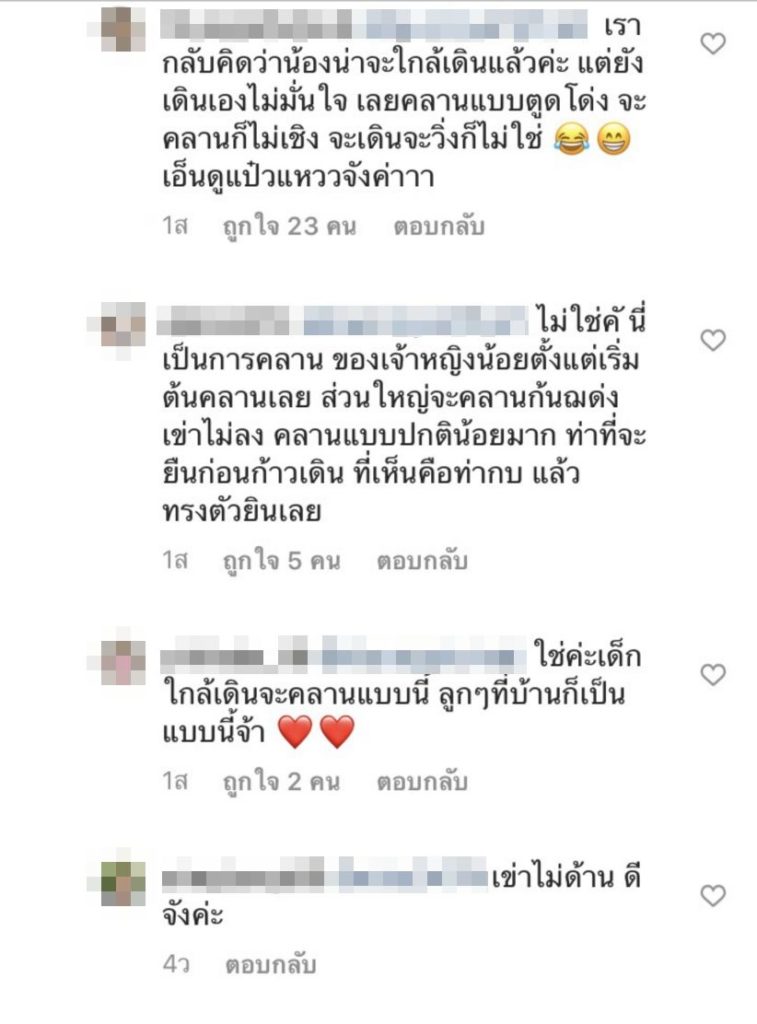
Task: Tap ตอบกลับ under the 4ว comment
Action: [x=270, y=965]
